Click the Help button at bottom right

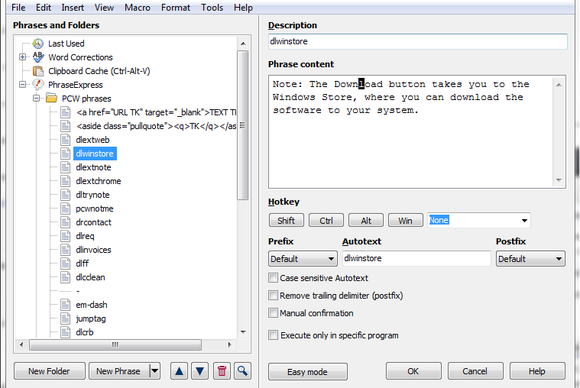[x=537, y=371]
